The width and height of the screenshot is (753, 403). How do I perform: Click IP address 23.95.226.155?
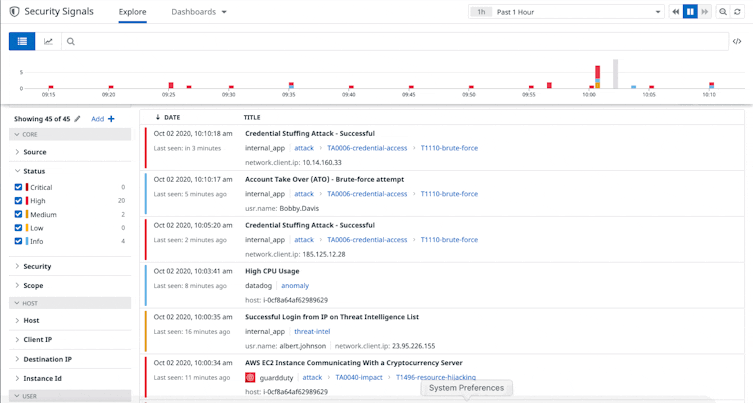click(413, 346)
